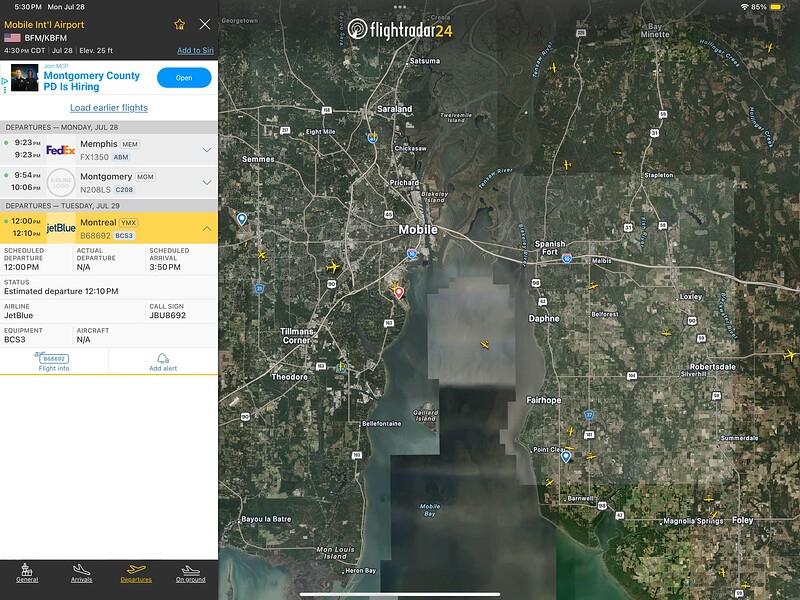Tap the scheduled arrival 3:50 PM value
The image size is (800, 600).
[165, 267]
